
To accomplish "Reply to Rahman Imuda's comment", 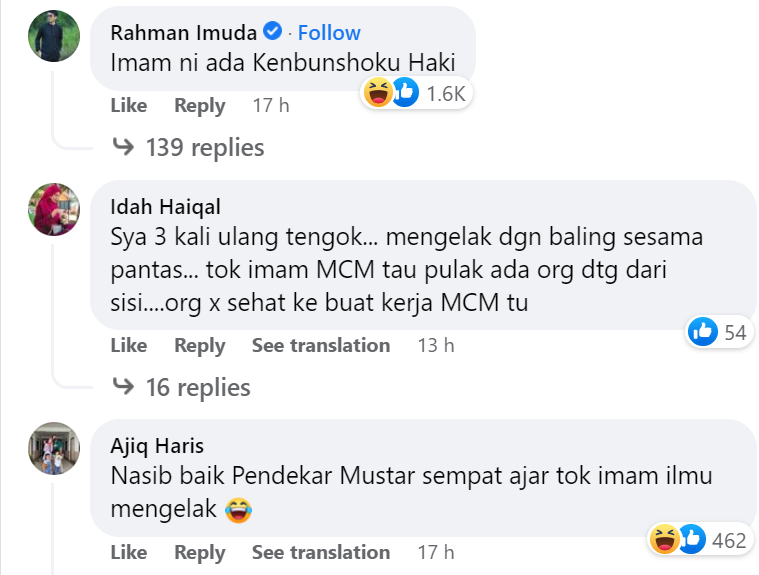I will click(199, 105).
